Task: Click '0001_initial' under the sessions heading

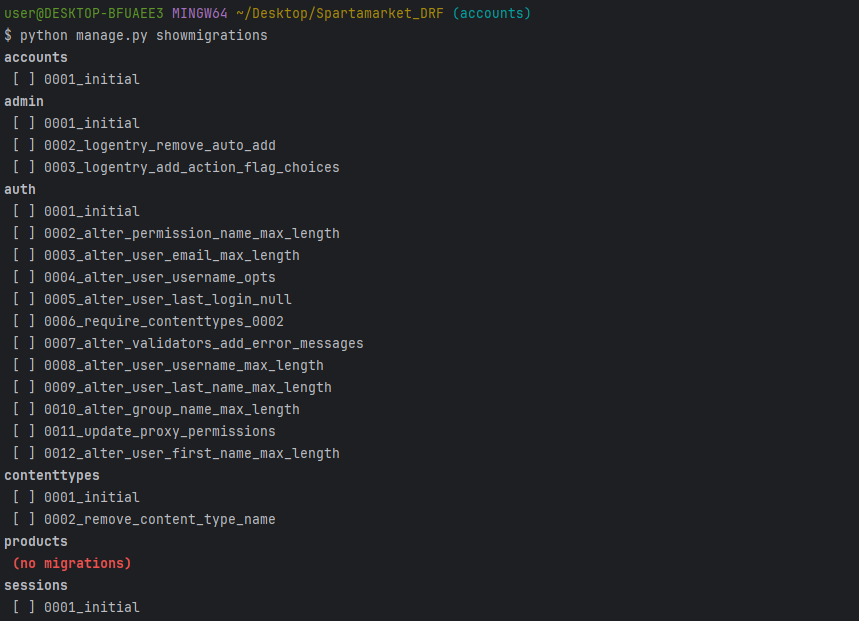Action: 92,607
